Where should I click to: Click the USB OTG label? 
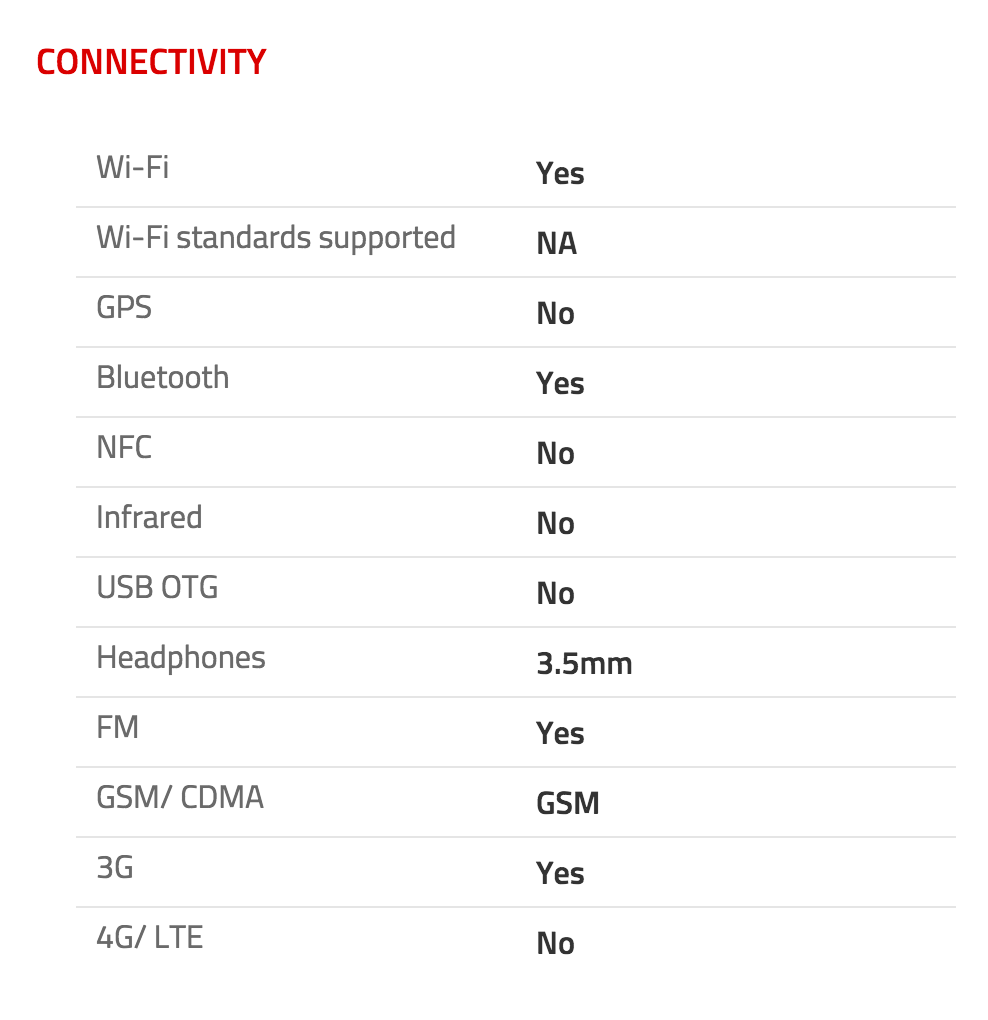pos(157,587)
